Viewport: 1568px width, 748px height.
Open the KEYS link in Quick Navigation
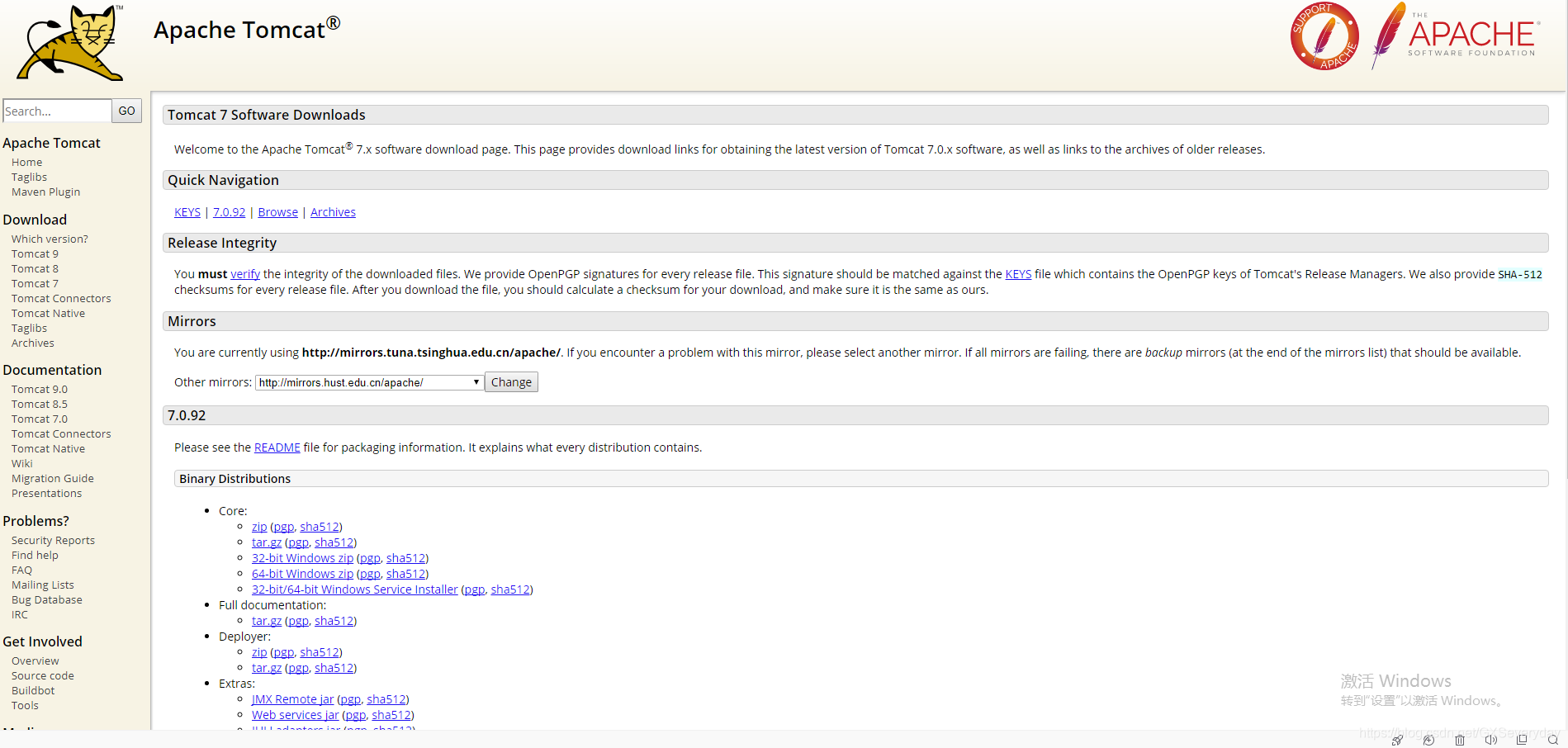[x=187, y=212]
